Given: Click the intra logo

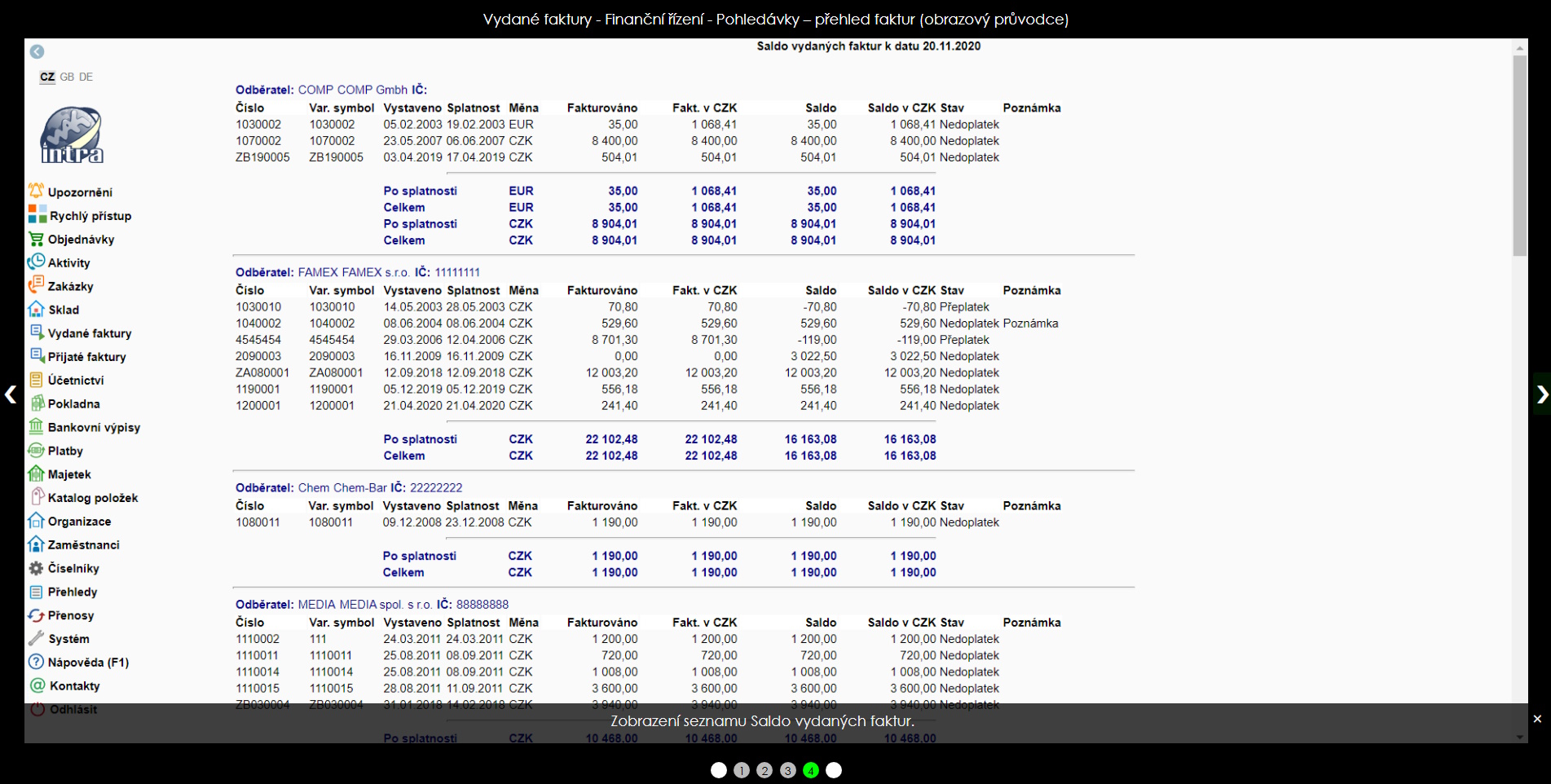Looking at the screenshot, I should coord(72,135).
